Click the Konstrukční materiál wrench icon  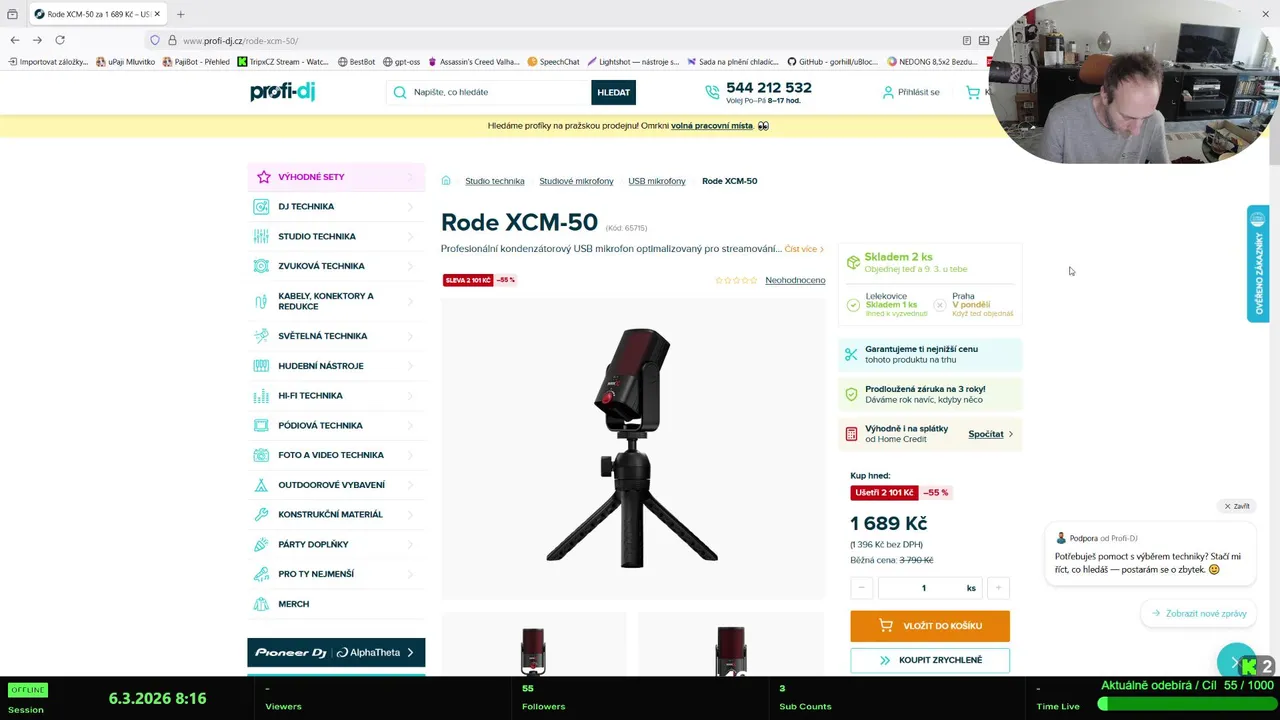(261, 514)
